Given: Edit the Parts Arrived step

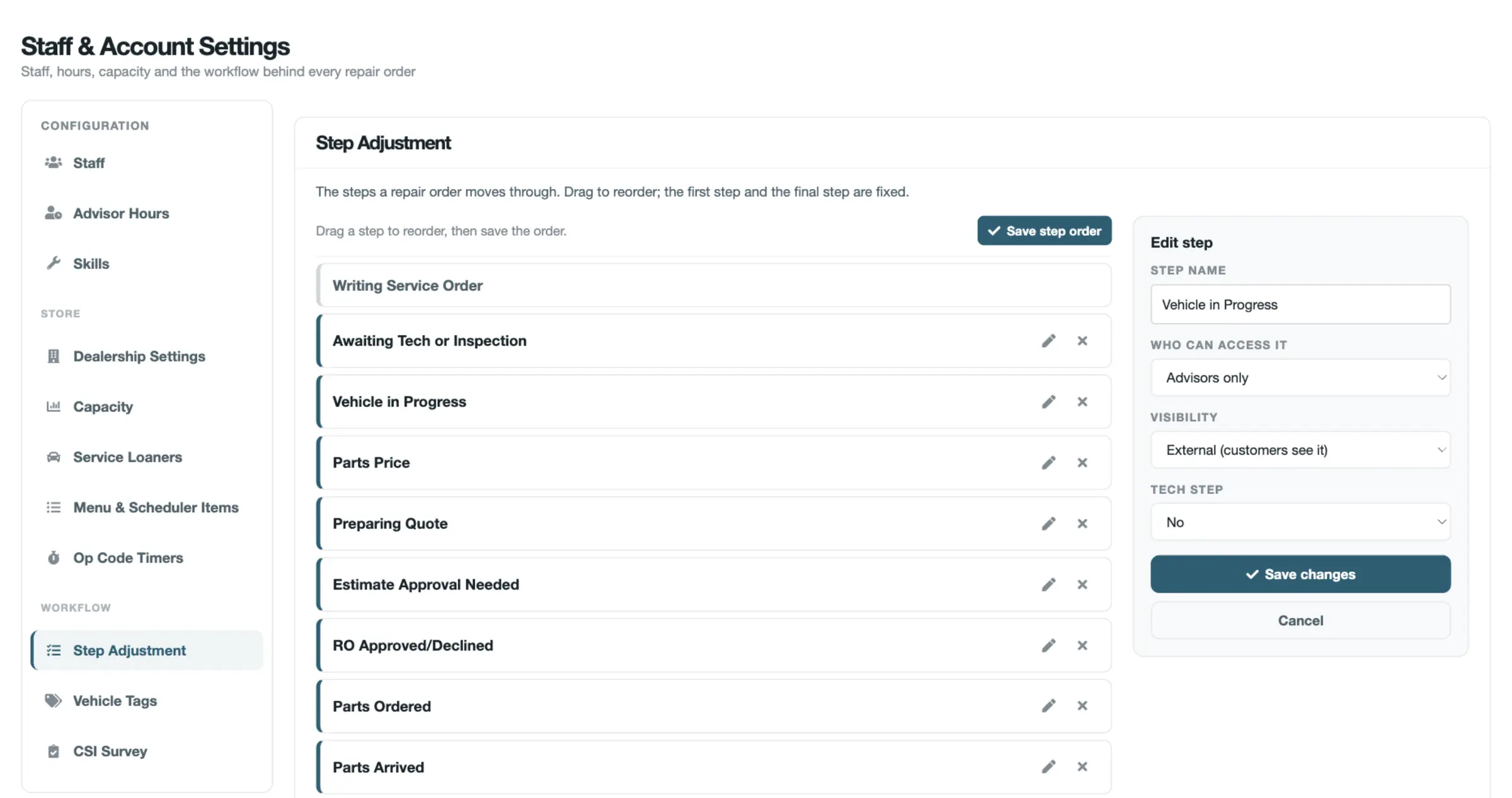Looking at the screenshot, I should pos(1048,767).
